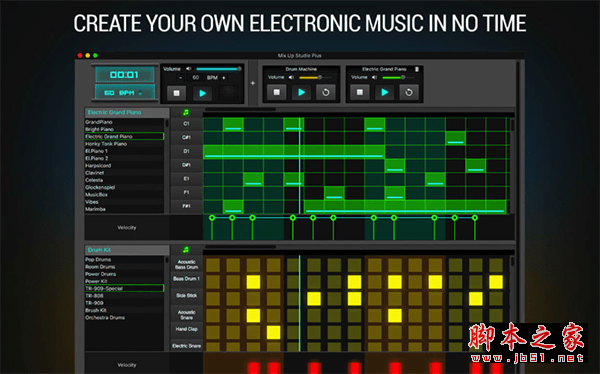Preview the C#1 piano key
The image size is (600, 374).
click(186, 137)
